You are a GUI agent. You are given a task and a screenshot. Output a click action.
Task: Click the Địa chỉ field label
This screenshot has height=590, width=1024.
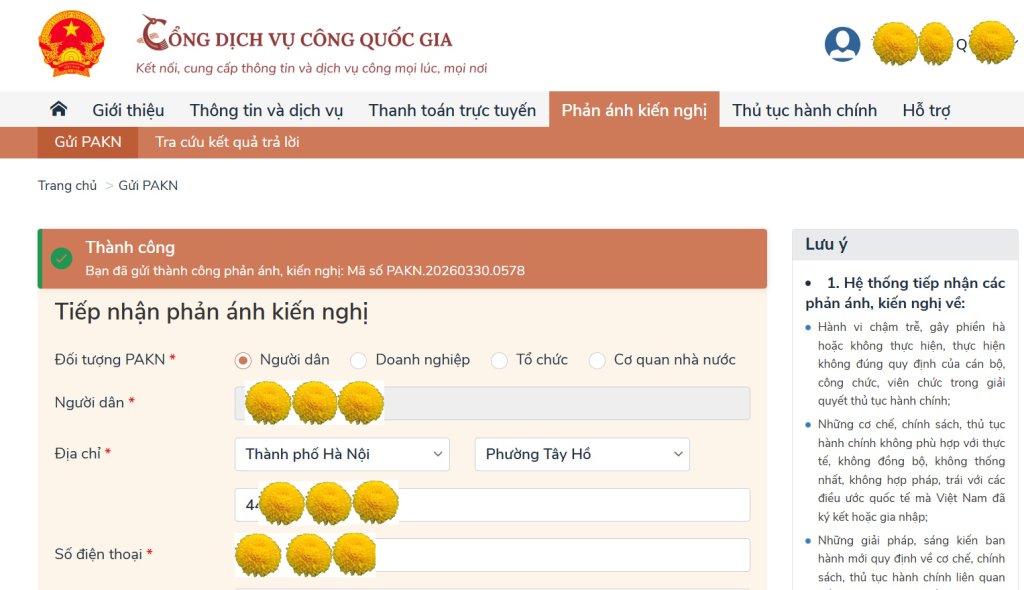tap(78, 453)
